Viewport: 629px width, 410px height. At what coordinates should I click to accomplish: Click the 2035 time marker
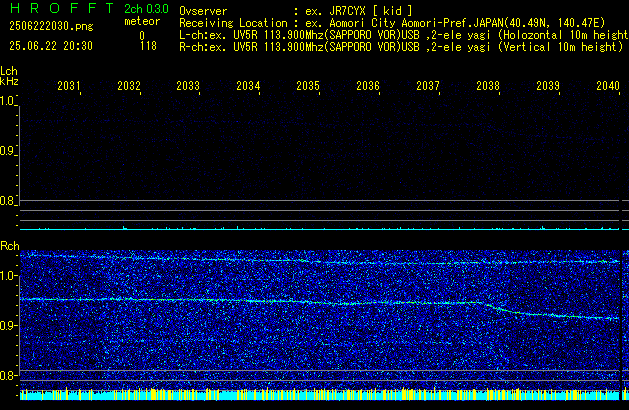[308, 86]
